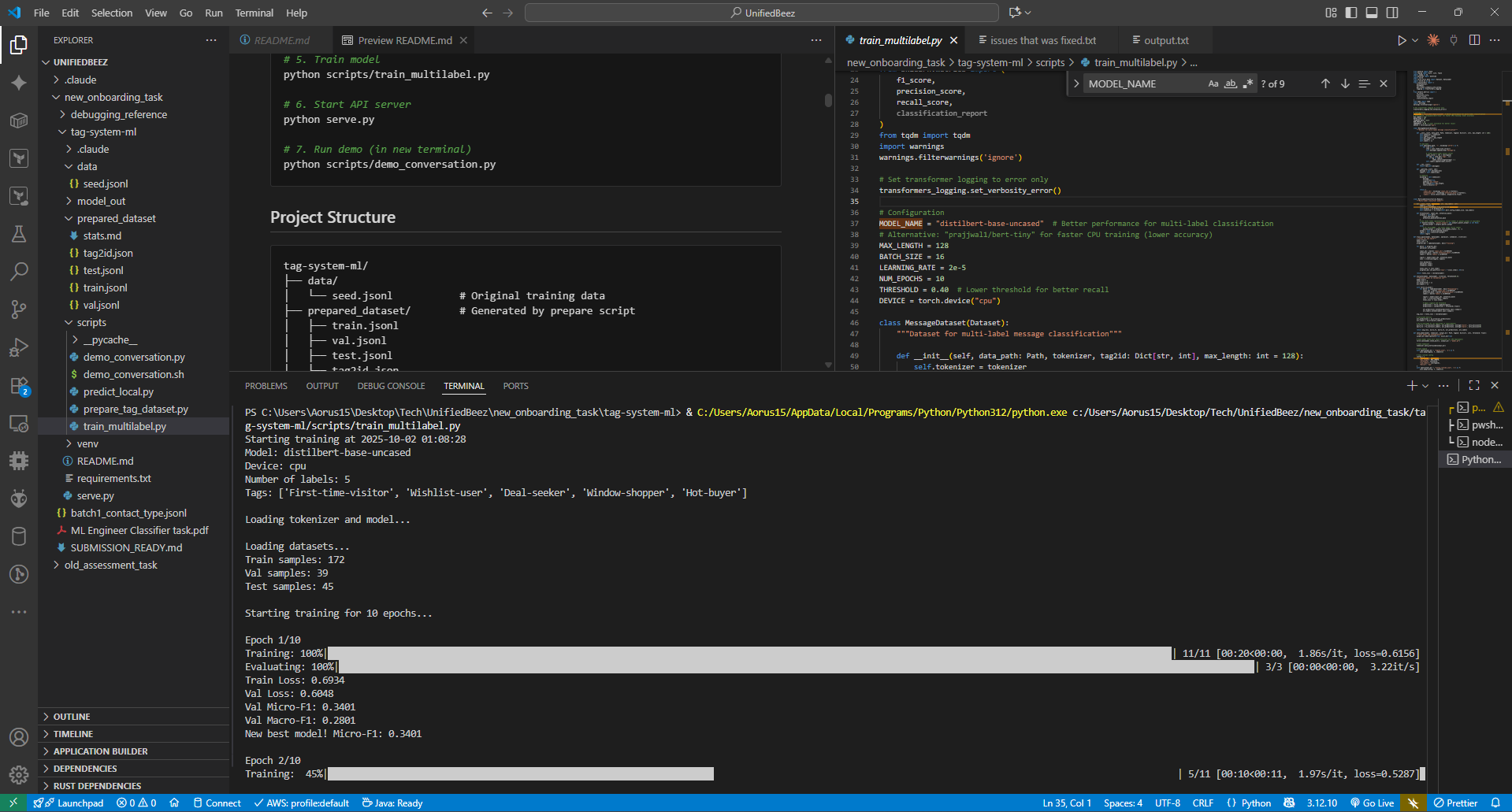Switch to the PROBLEMS panel tab
This screenshot has width=1512, height=812.
click(x=266, y=386)
